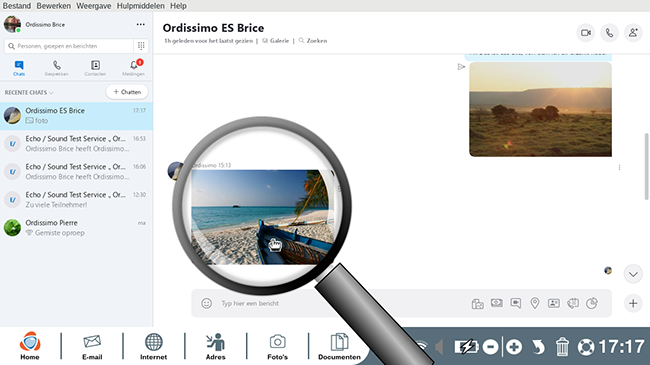Open the E-mail app in bottom bar
The width and height of the screenshot is (650, 365).
92,347
